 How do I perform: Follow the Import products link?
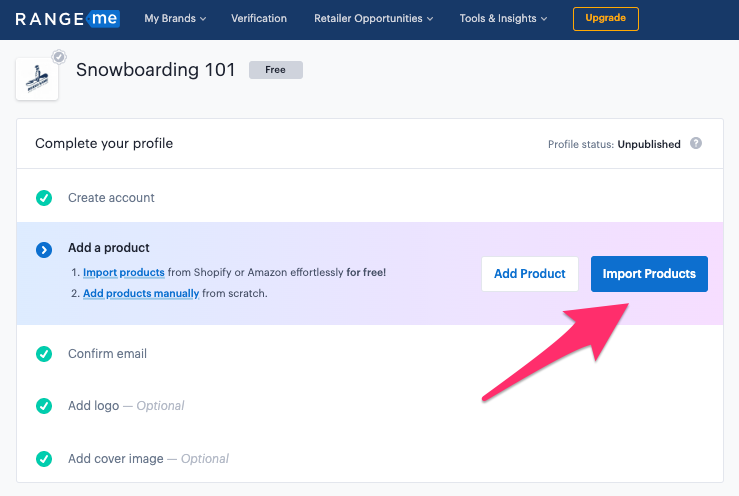pos(123,273)
